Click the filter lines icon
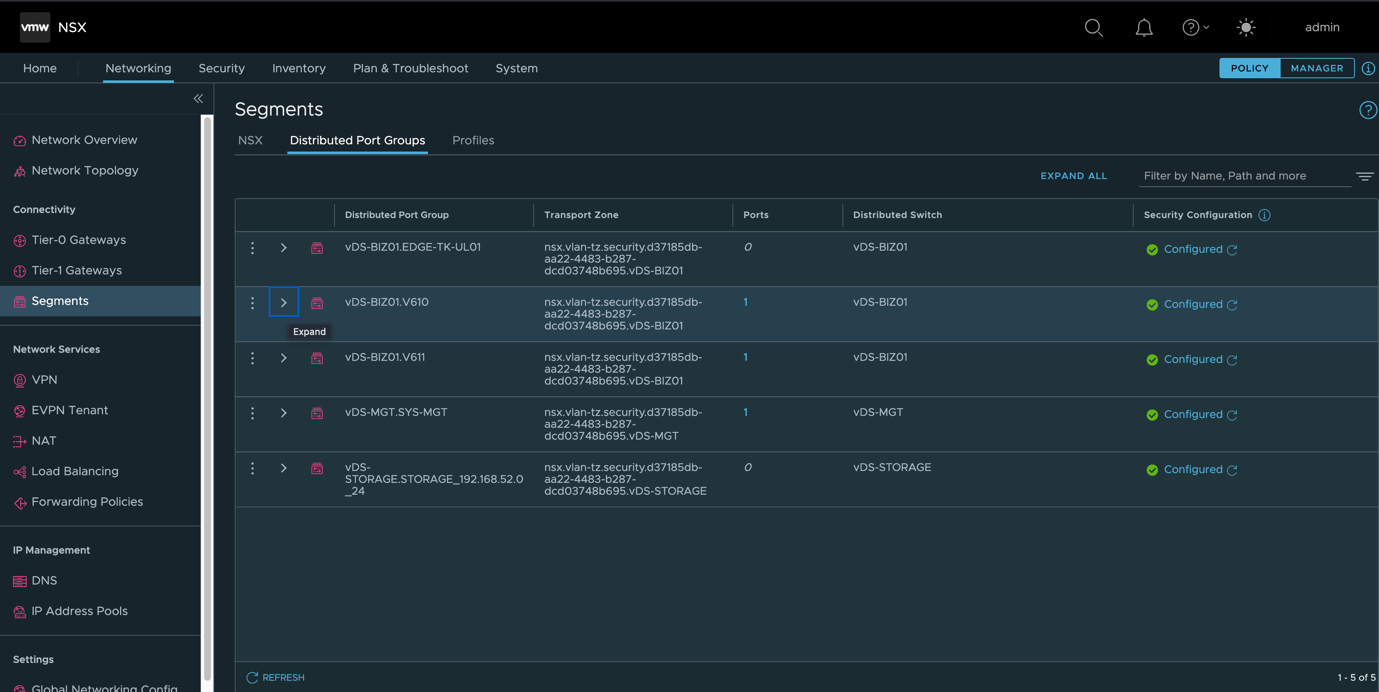1379x692 pixels. [1365, 177]
